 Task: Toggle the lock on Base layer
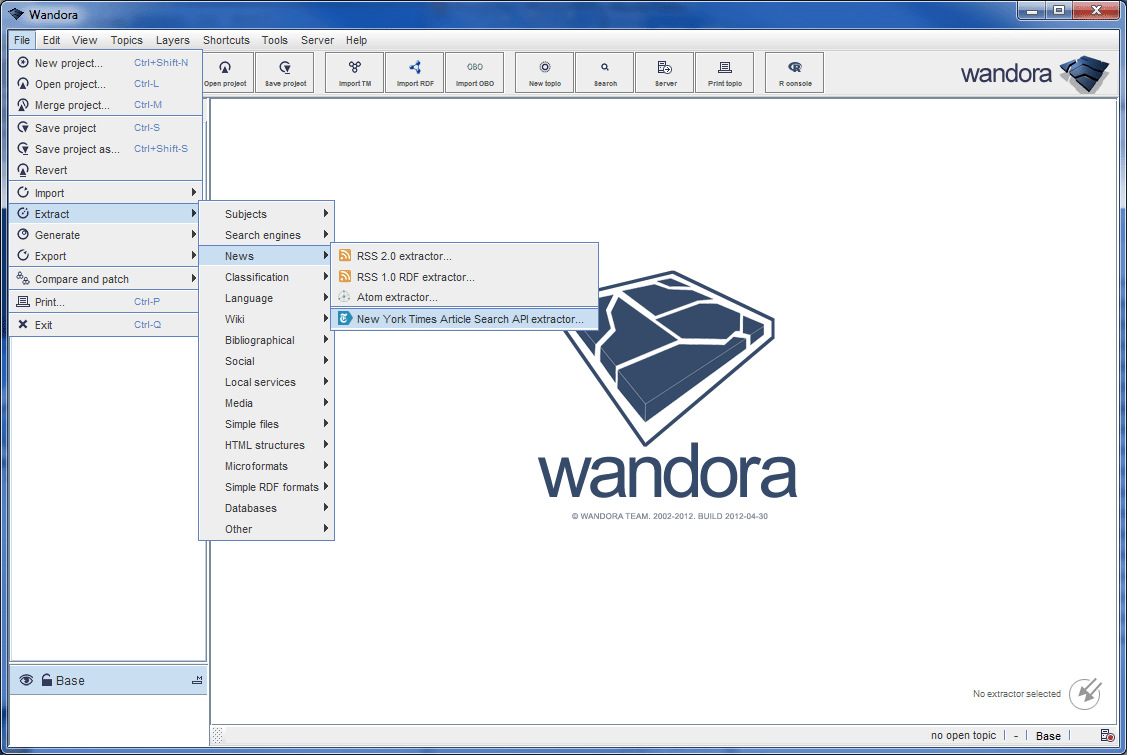point(46,680)
